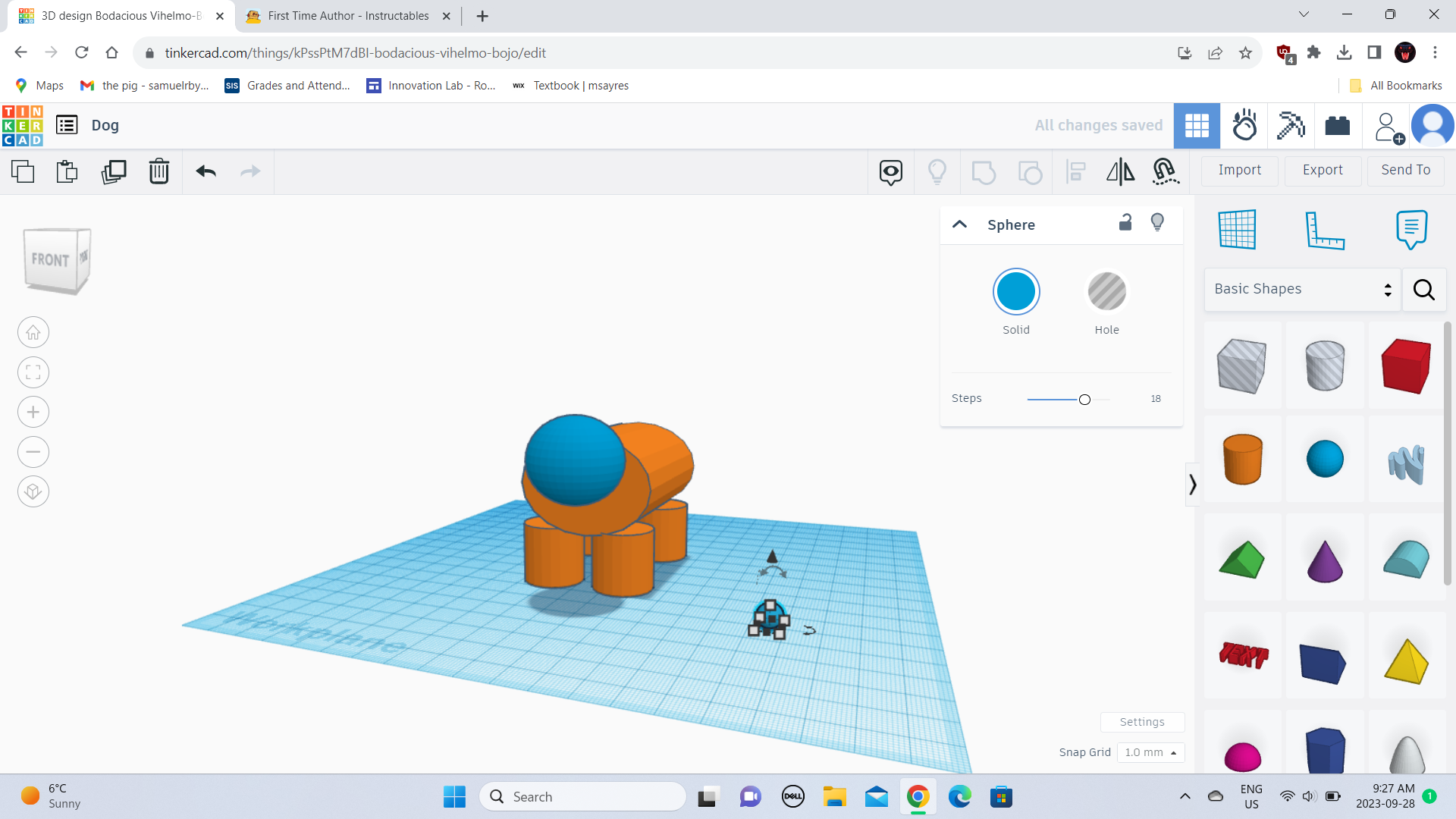Image resolution: width=1456 pixels, height=819 pixels.
Task: Select the Hole option for the sphere
Action: coord(1106,291)
